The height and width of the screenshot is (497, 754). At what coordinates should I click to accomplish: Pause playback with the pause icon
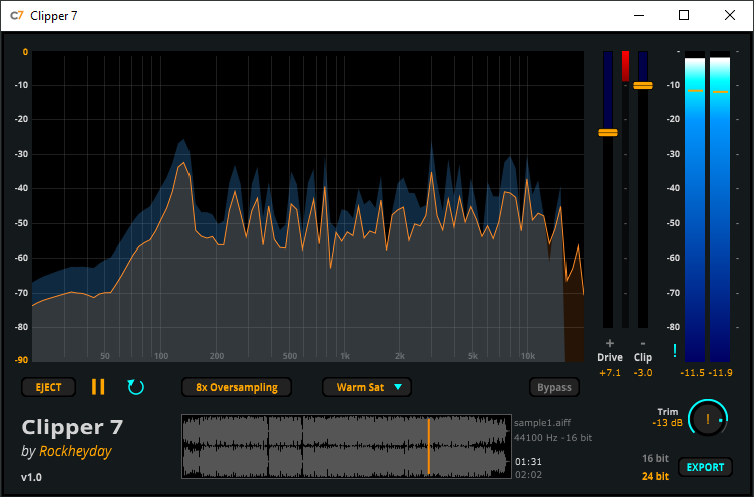coord(98,387)
